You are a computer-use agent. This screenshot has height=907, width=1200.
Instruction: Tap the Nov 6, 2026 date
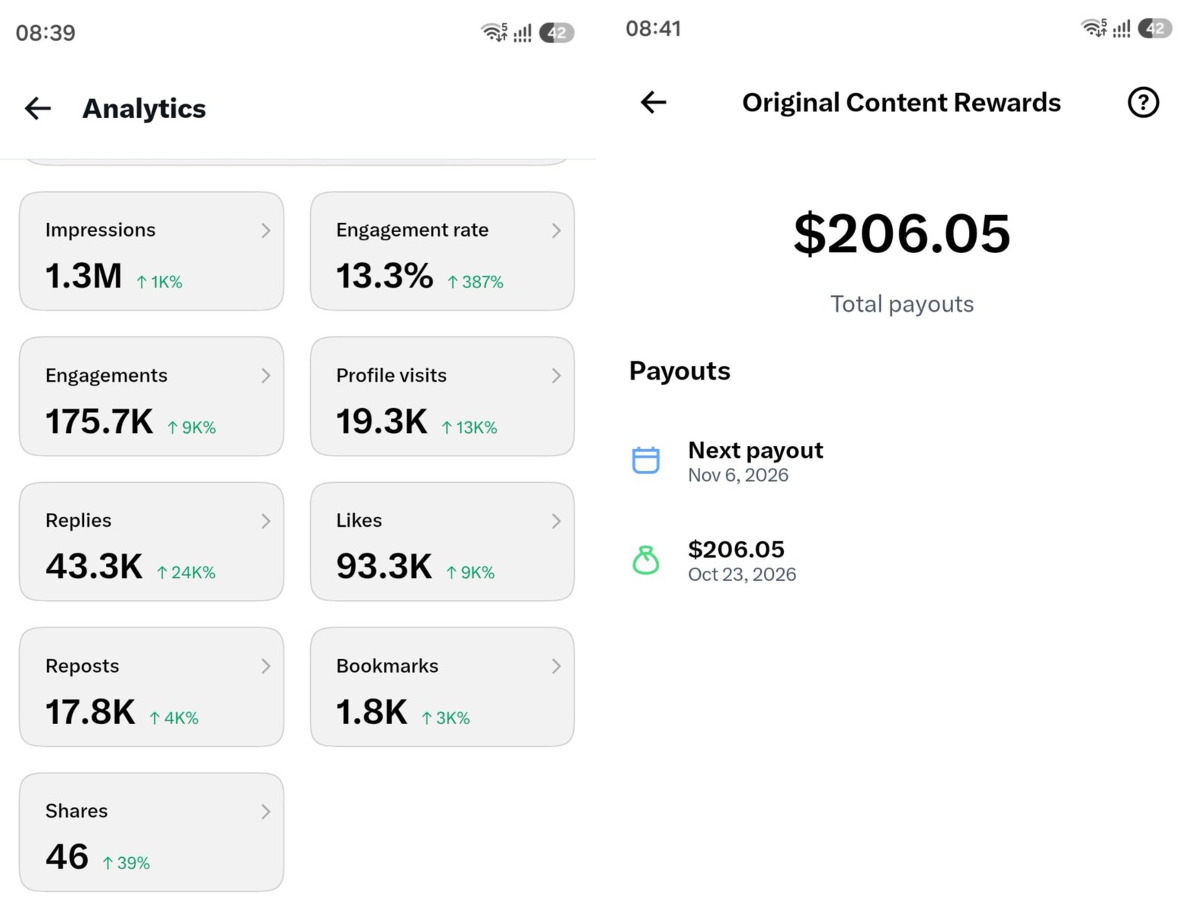(x=738, y=475)
